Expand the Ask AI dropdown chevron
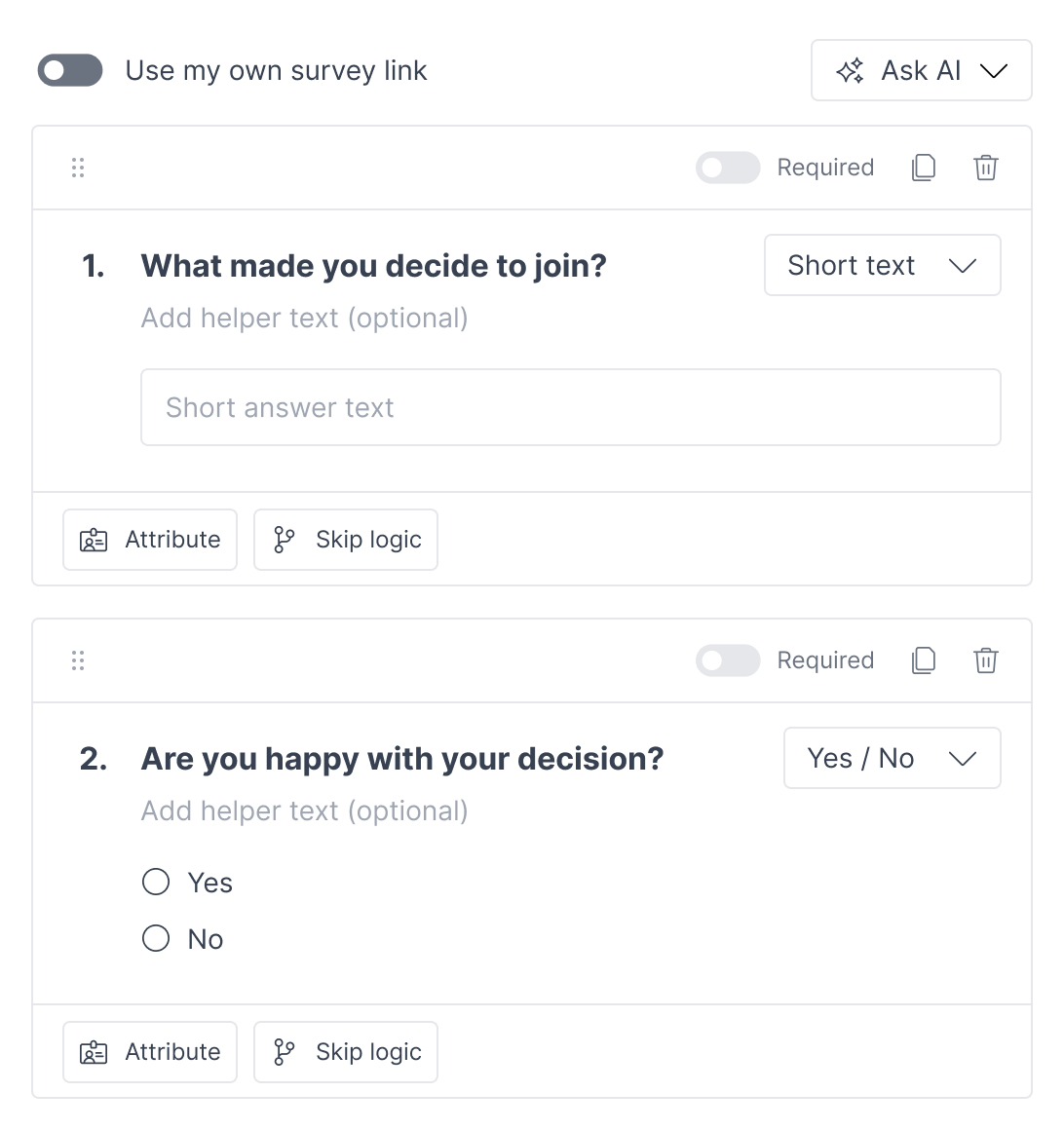 995,69
